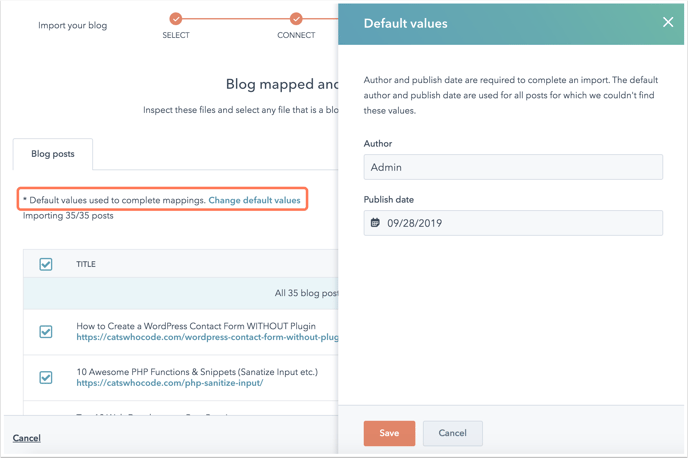Click the calendar icon in Publish date
688x458 pixels.
[x=375, y=222]
